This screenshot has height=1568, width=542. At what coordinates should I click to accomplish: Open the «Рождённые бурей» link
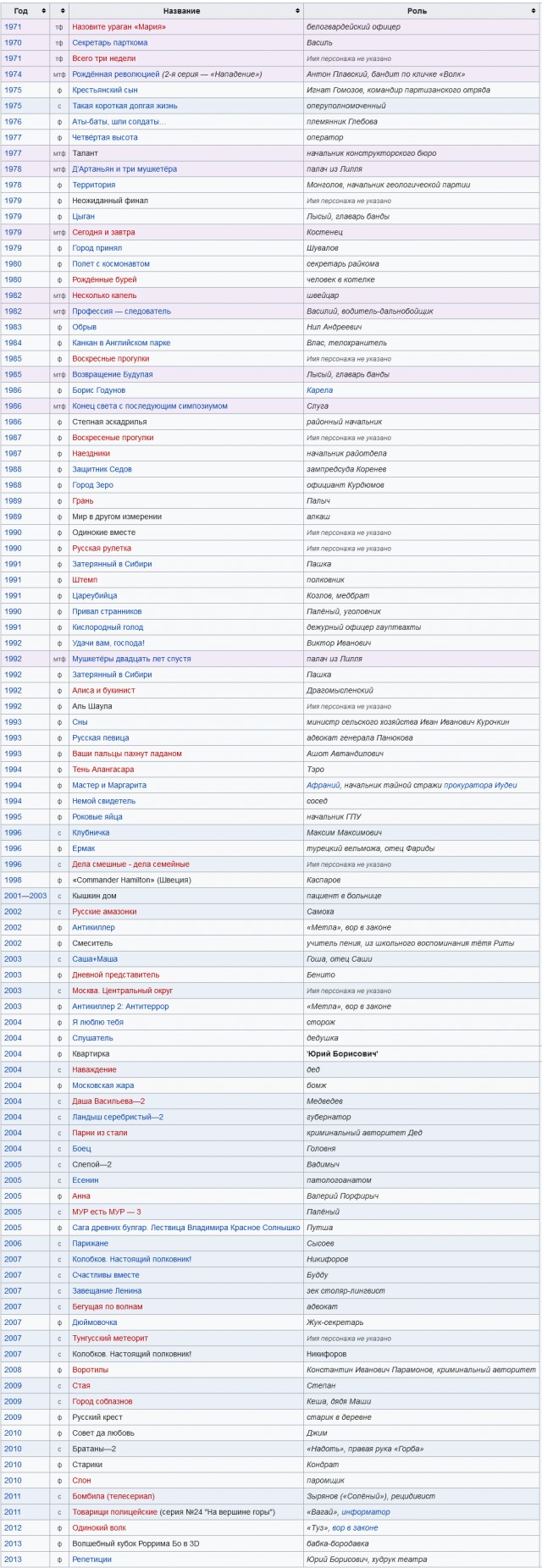(x=104, y=279)
